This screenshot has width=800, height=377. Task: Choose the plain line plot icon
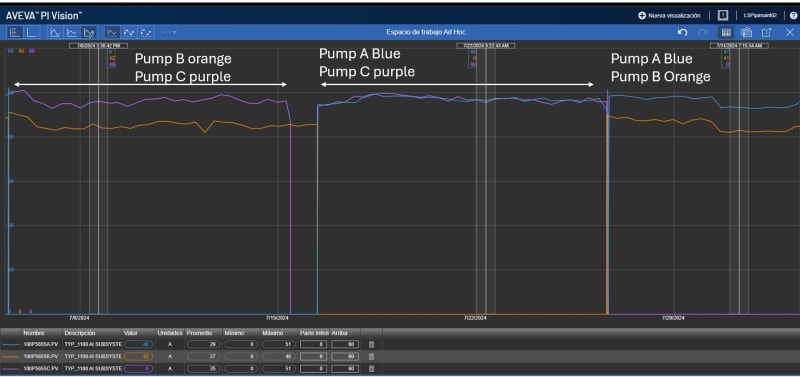(112, 33)
